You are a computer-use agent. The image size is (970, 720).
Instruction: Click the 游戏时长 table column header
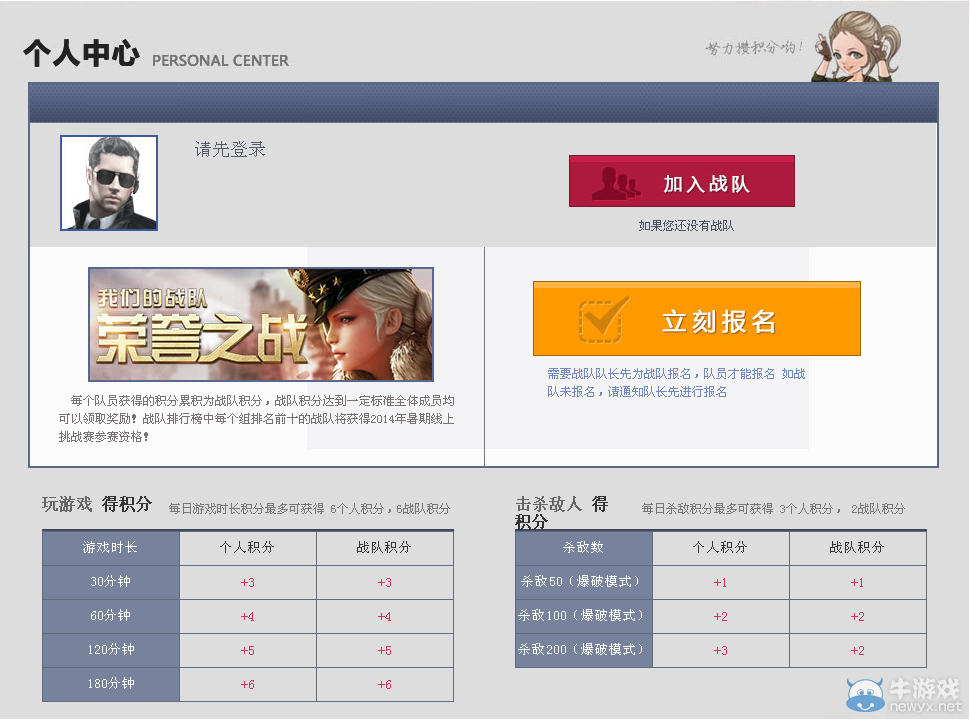[110, 548]
